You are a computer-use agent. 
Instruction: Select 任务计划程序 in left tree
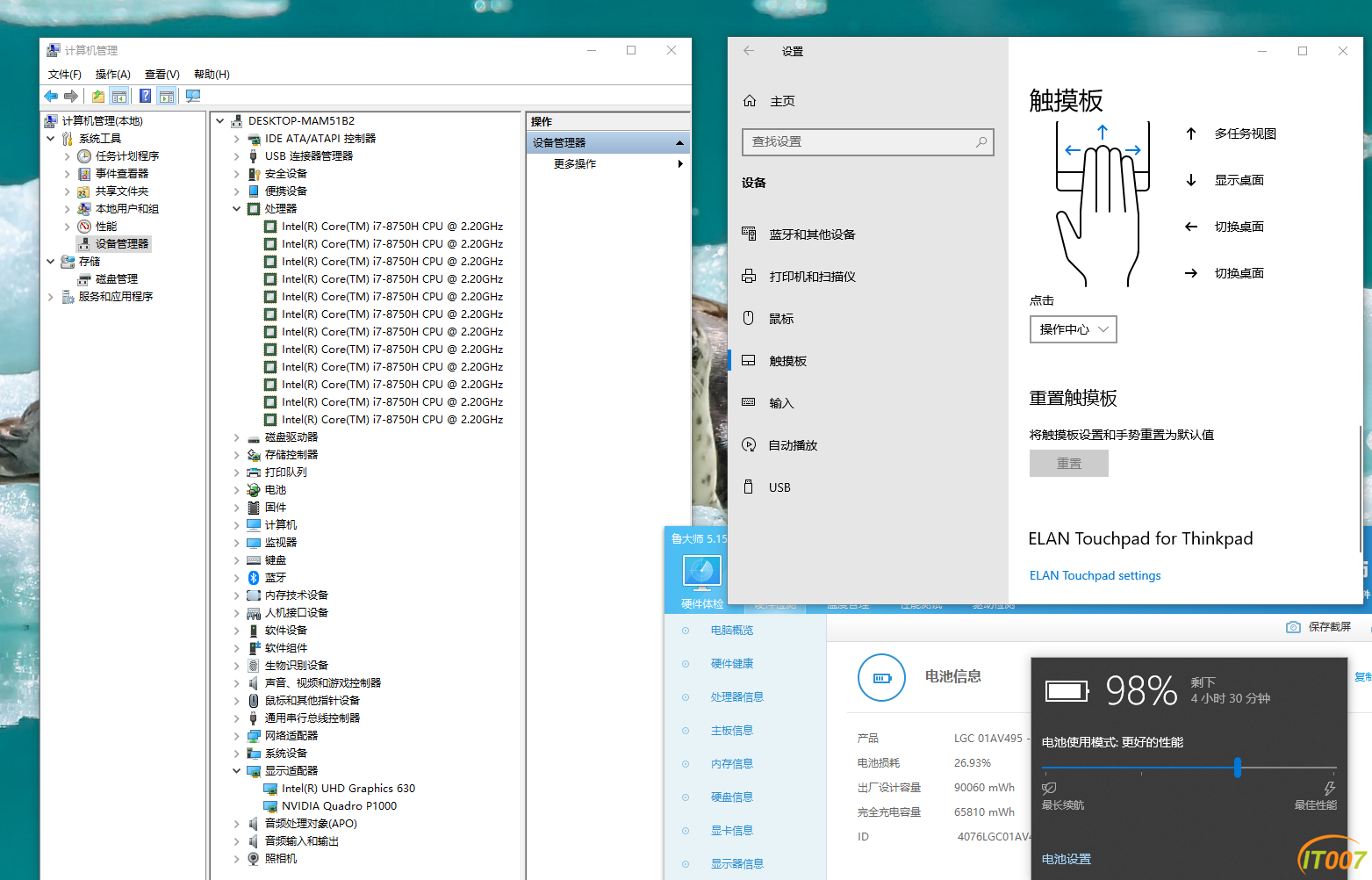[127, 155]
